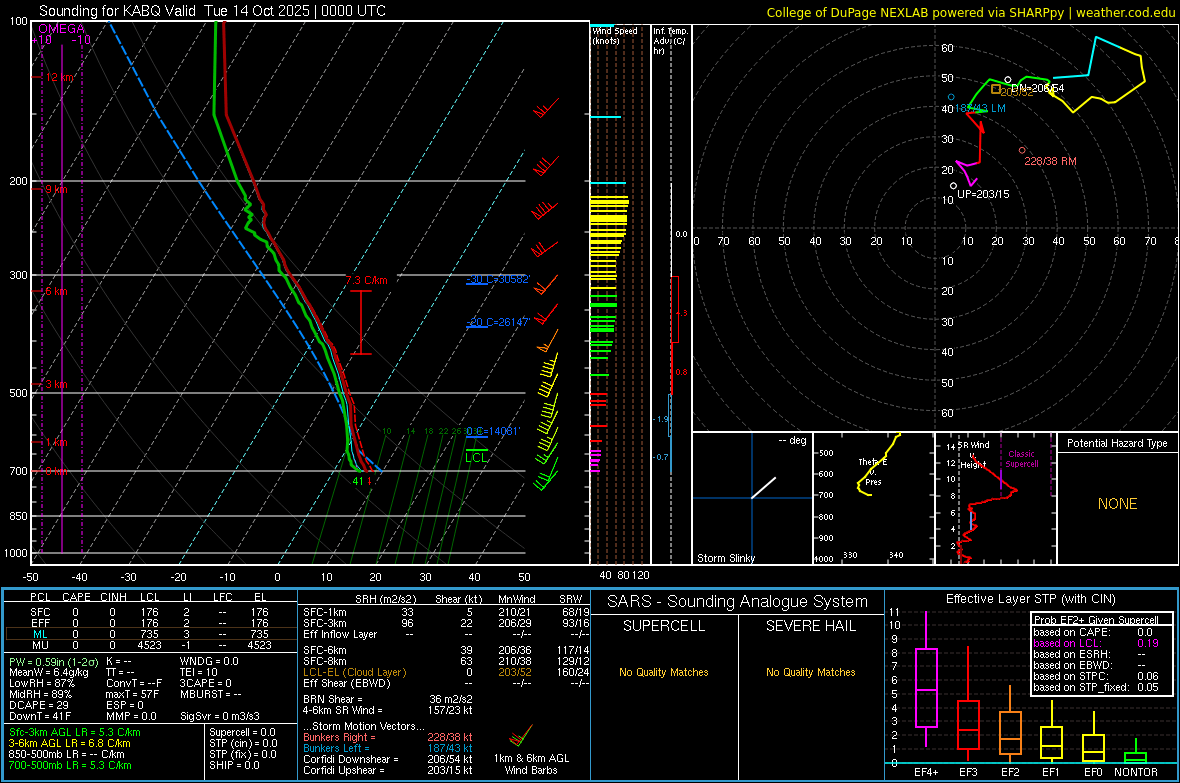
Task: Click the 'LCL-EL (Cloud Layer)' row
Action: (x=446, y=672)
